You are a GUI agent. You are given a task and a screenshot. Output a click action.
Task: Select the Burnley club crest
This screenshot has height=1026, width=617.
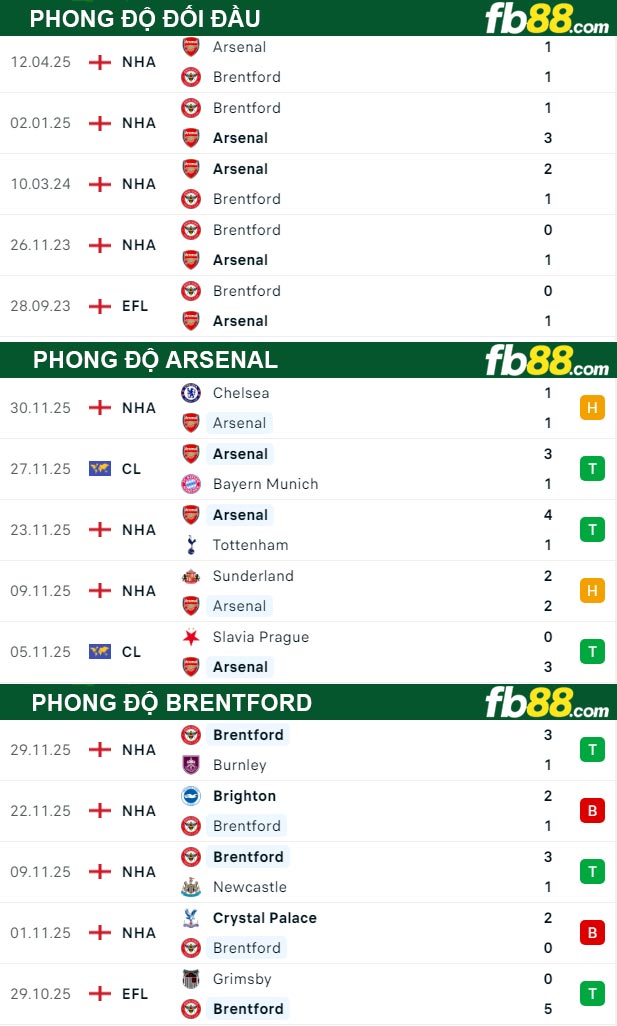[x=190, y=765]
